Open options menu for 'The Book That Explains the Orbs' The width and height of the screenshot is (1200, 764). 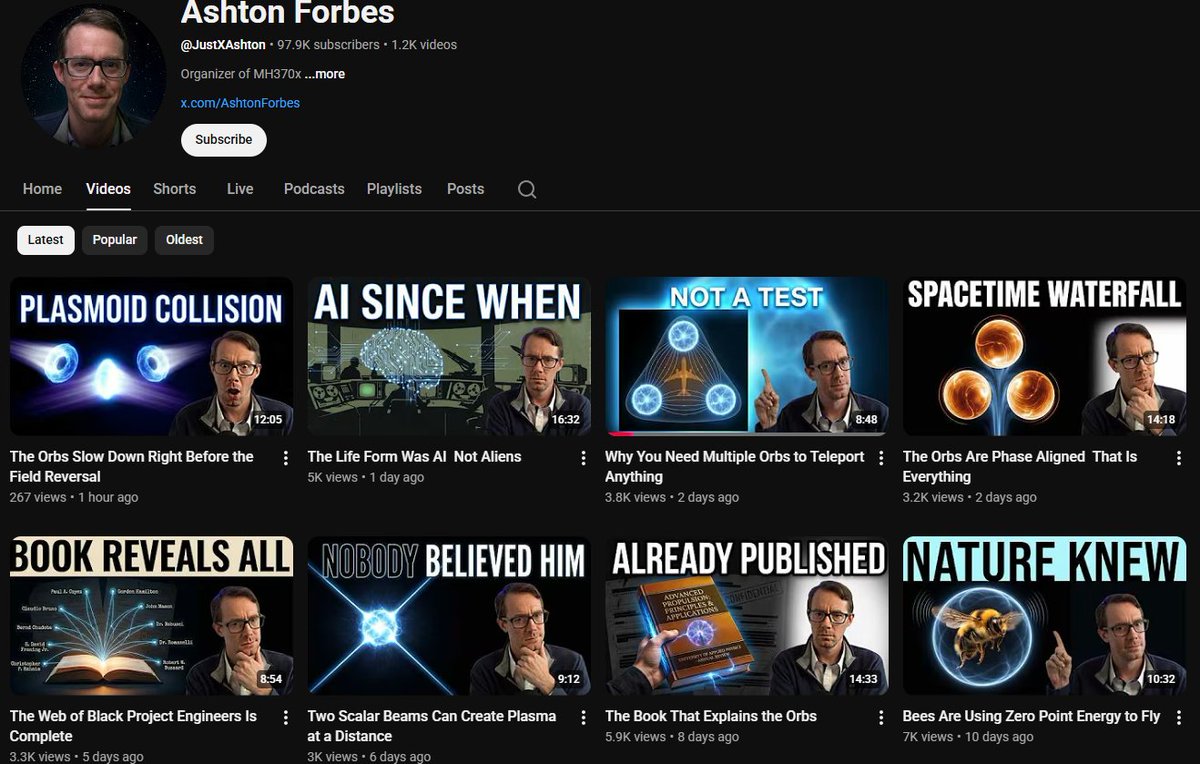pyautogui.click(x=881, y=718)
